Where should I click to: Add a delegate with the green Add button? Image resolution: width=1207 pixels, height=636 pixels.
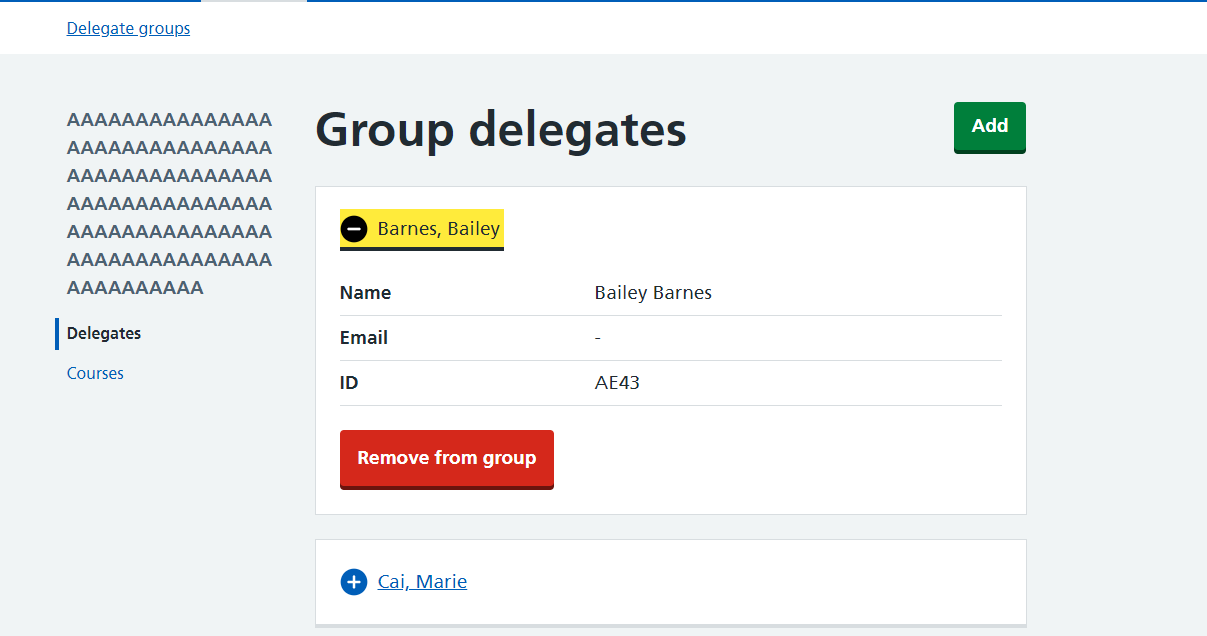[990, 126]
